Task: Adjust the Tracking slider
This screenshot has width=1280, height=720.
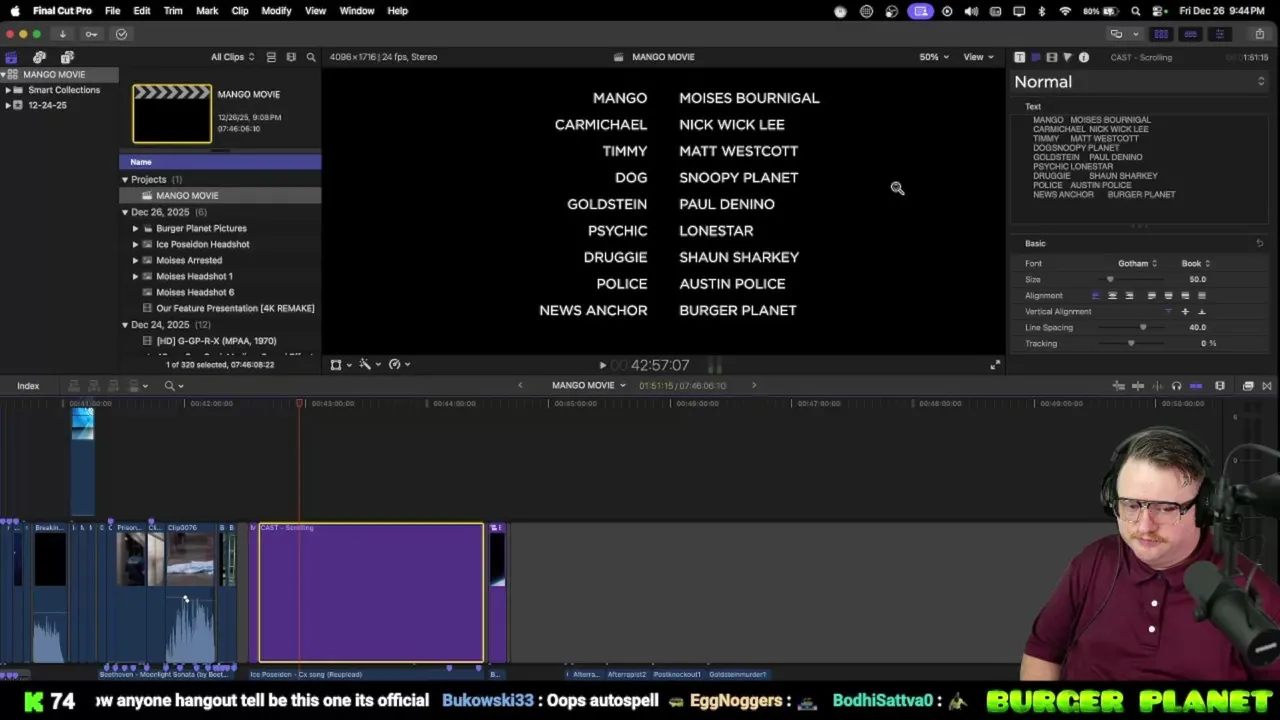Action: 1131,344
